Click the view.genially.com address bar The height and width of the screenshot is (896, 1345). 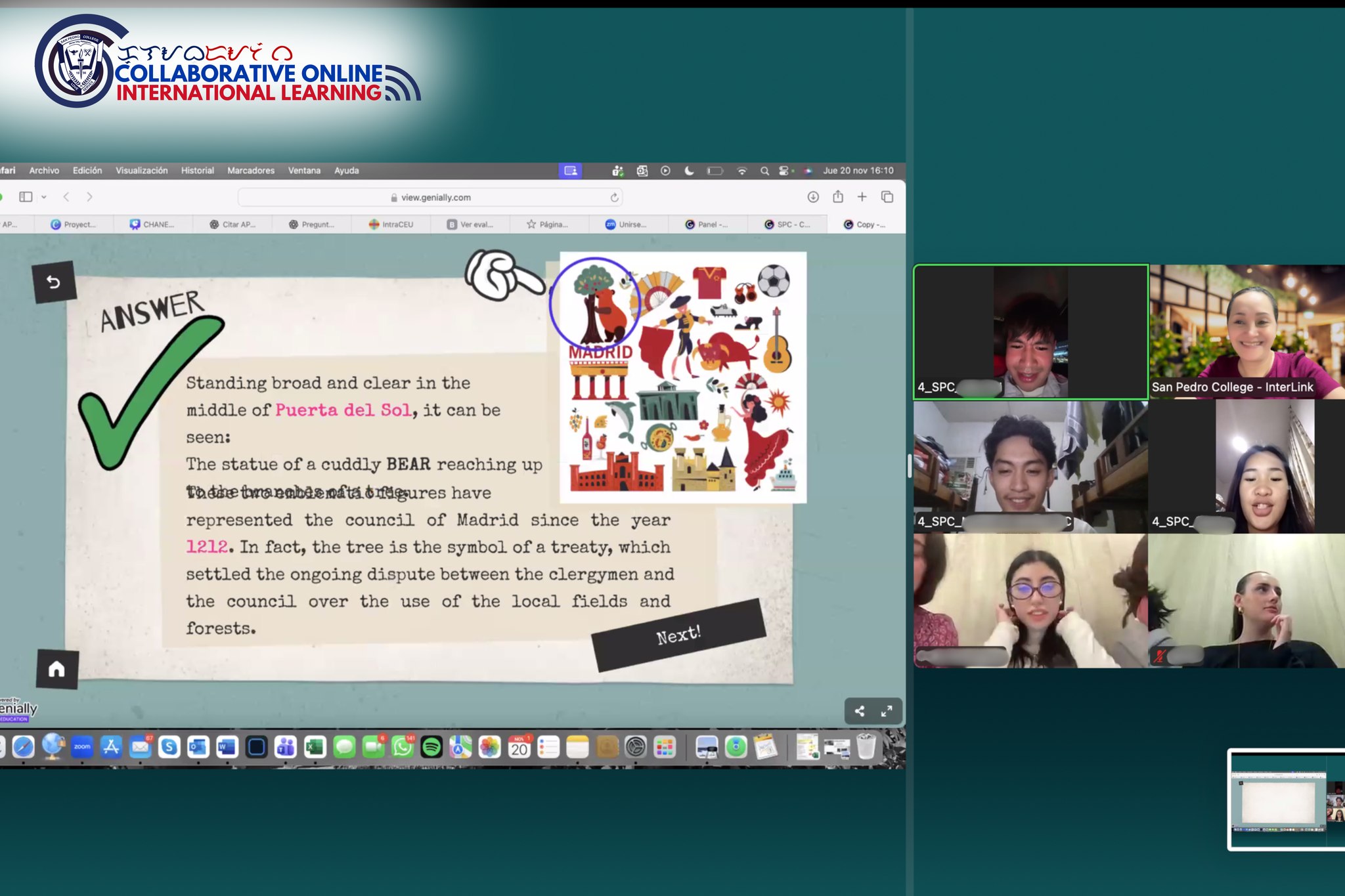tap(430, 197)
